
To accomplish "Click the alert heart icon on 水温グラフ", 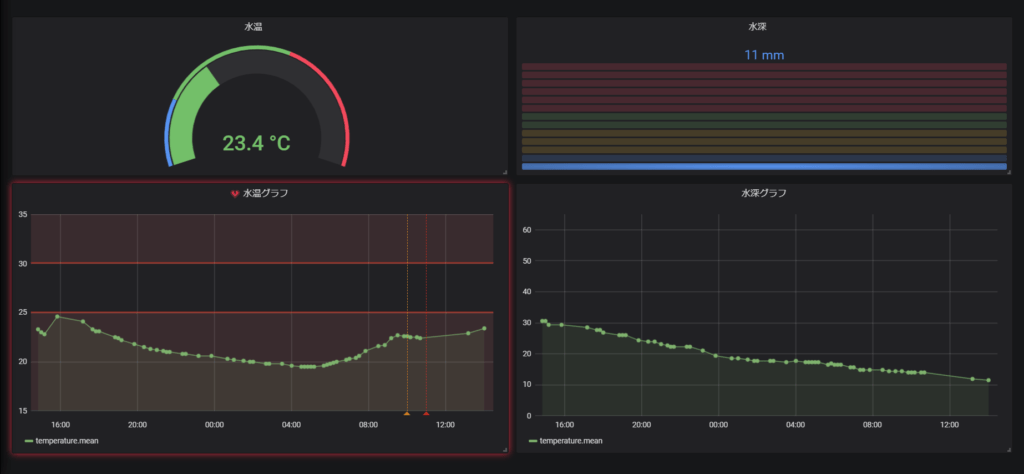I will [x=235, y=194].
